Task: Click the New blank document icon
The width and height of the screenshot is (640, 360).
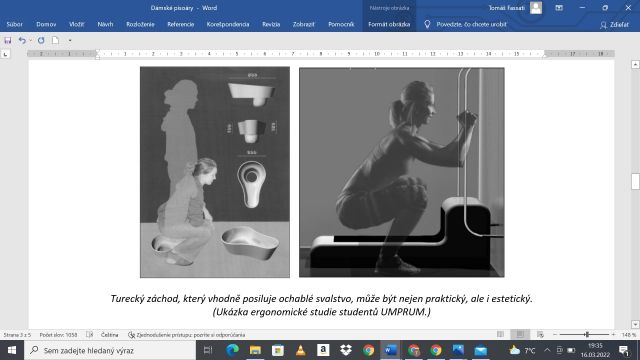Action: 55,40
